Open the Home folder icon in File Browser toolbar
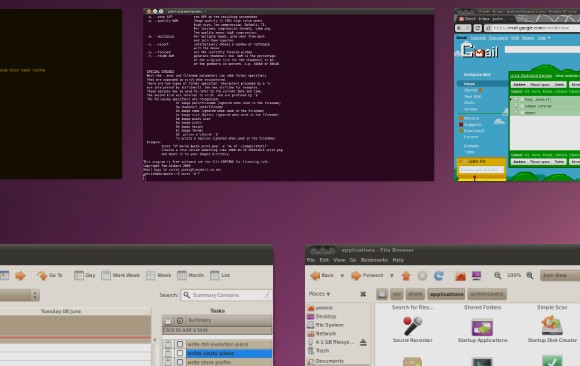 coord(460,275)
